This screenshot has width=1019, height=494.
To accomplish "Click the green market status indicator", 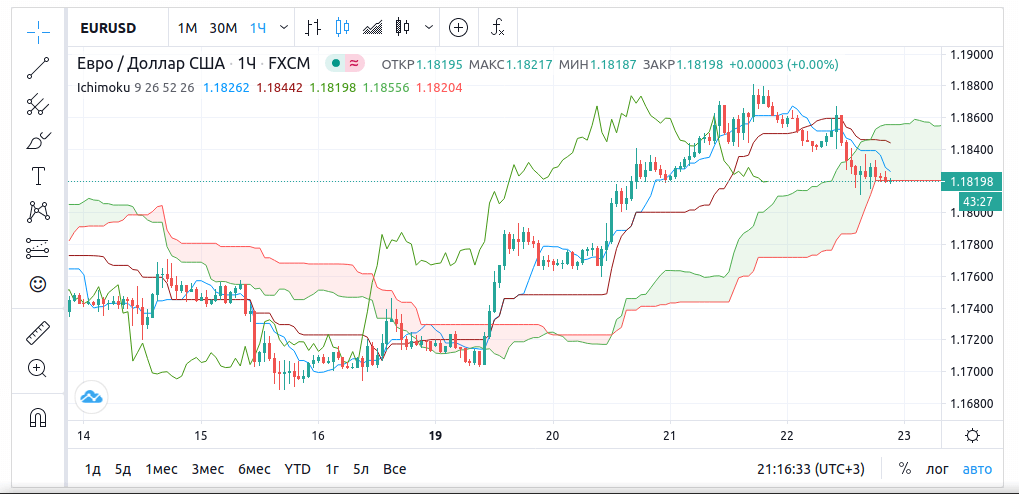I will pos(336,63).
